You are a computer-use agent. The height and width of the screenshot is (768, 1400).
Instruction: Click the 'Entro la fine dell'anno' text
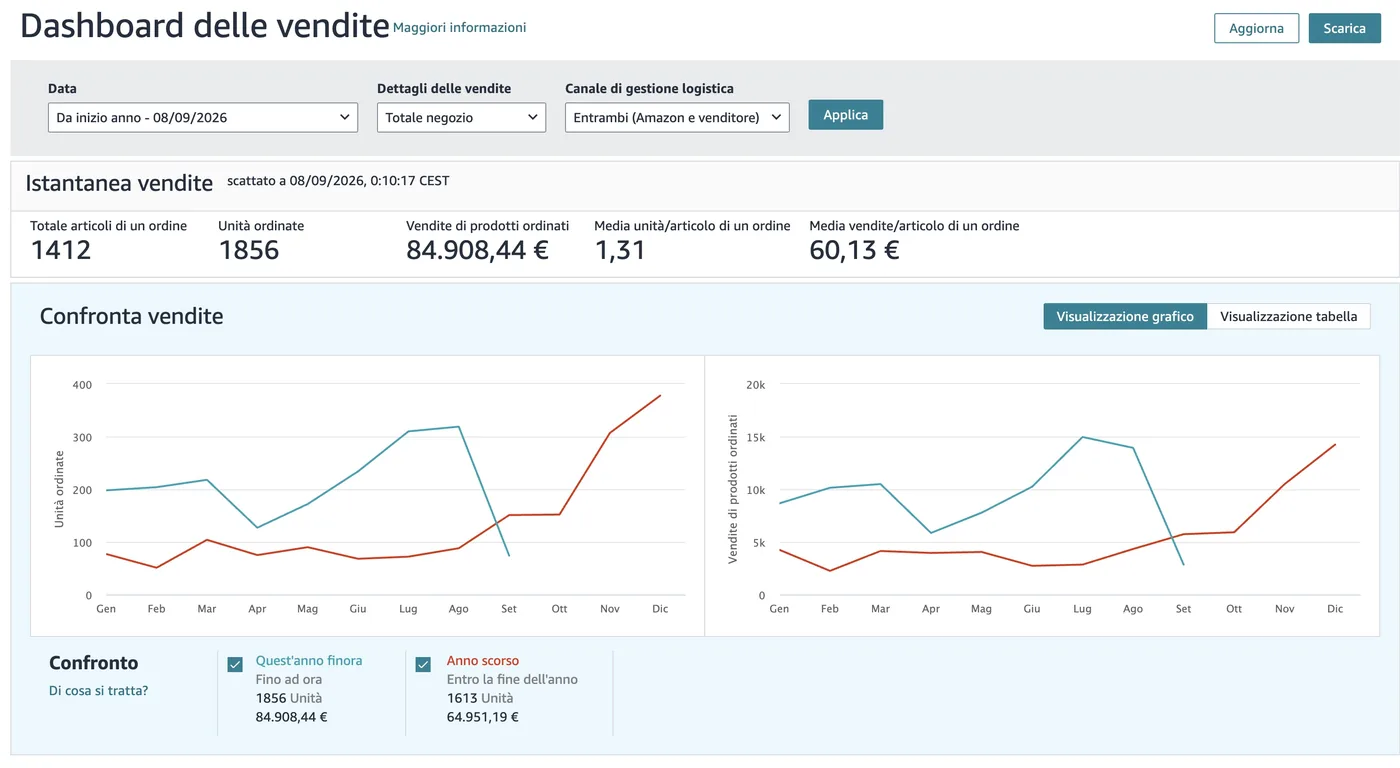pyautogui.click(x=512, y=679)
